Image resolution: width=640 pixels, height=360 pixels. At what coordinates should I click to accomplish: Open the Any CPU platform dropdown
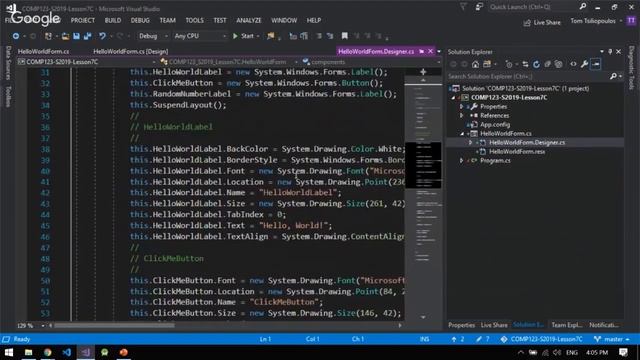pyautogui.click(x=200, y=36)
